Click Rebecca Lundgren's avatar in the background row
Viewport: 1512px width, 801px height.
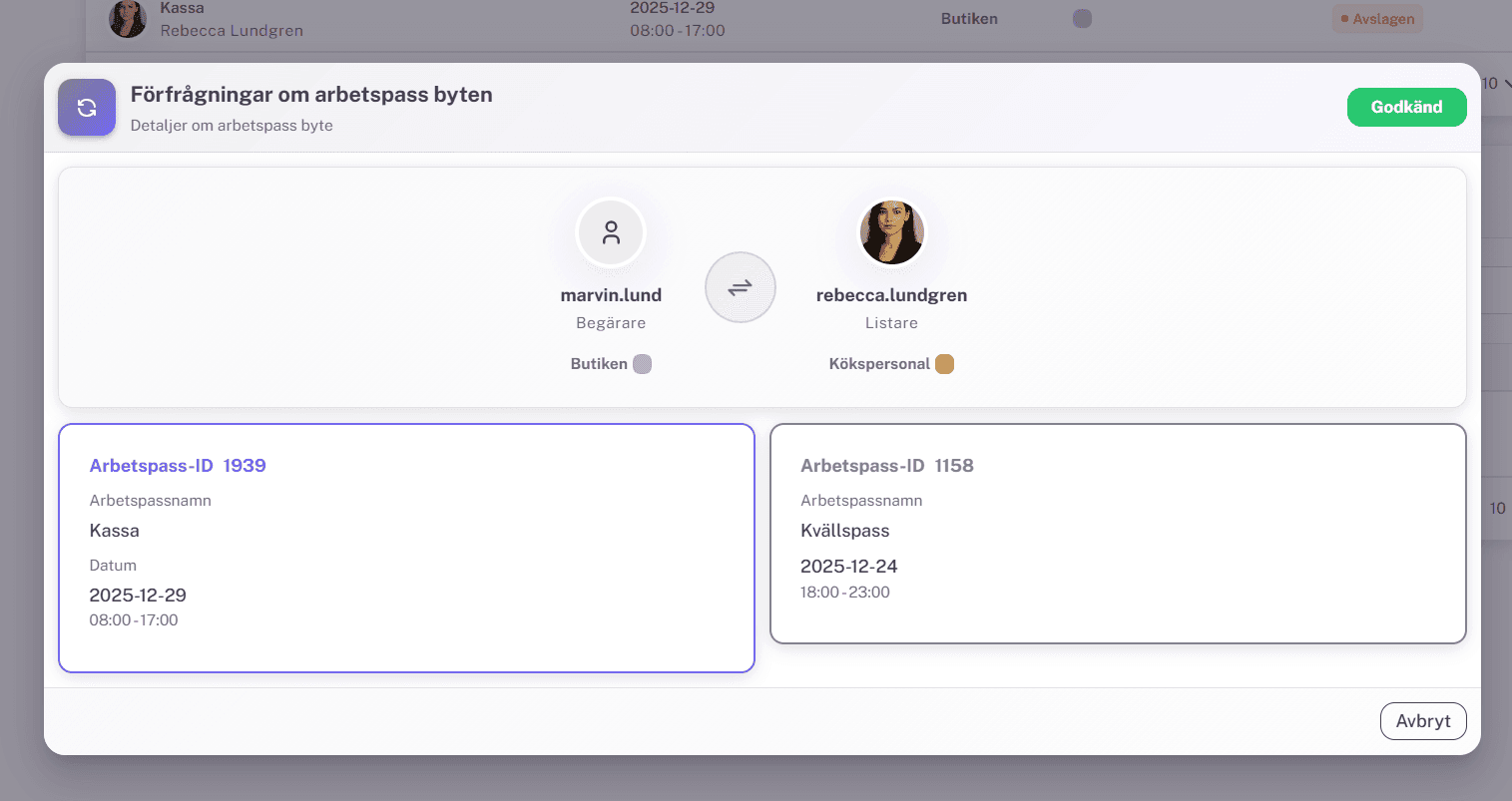128,19
